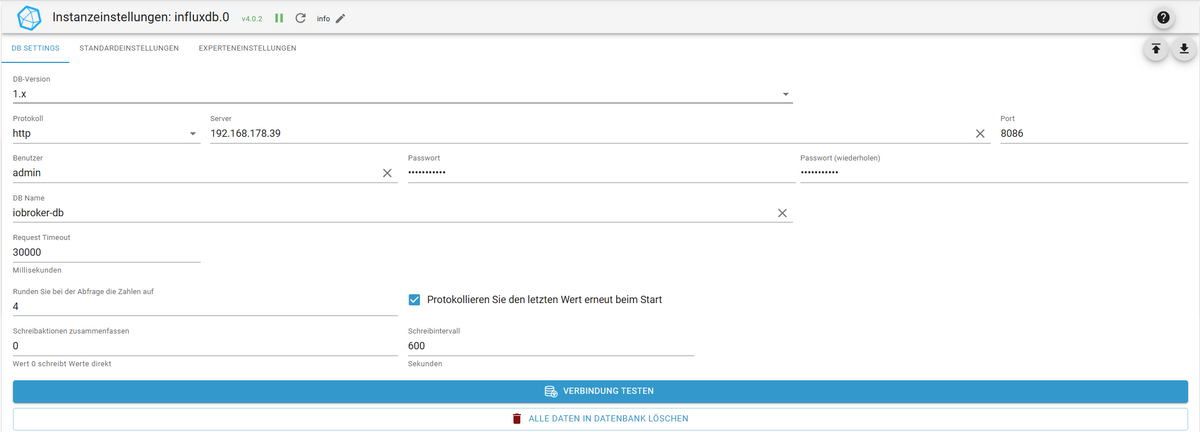The image size is (1200, 432).
Task: Switch to Standardeinstellungen tab
Action: click(x=129, y=48)
